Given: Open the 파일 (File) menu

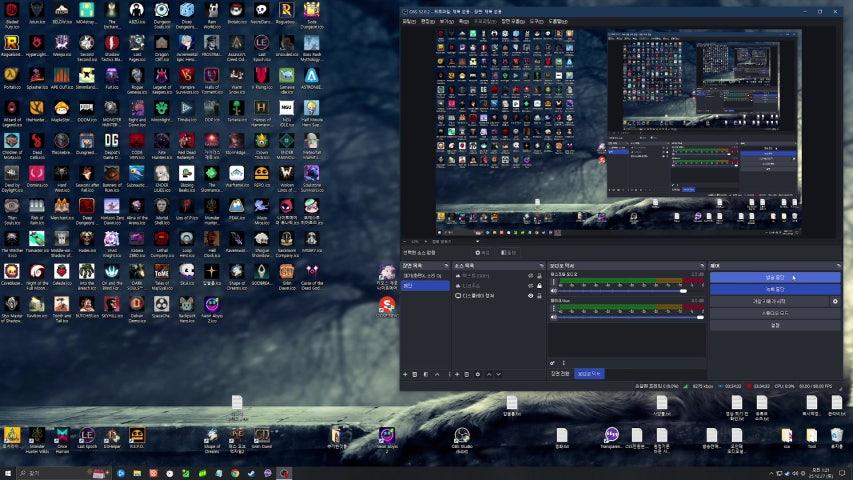Looking at the screenshot, I should tap(409, 20).
